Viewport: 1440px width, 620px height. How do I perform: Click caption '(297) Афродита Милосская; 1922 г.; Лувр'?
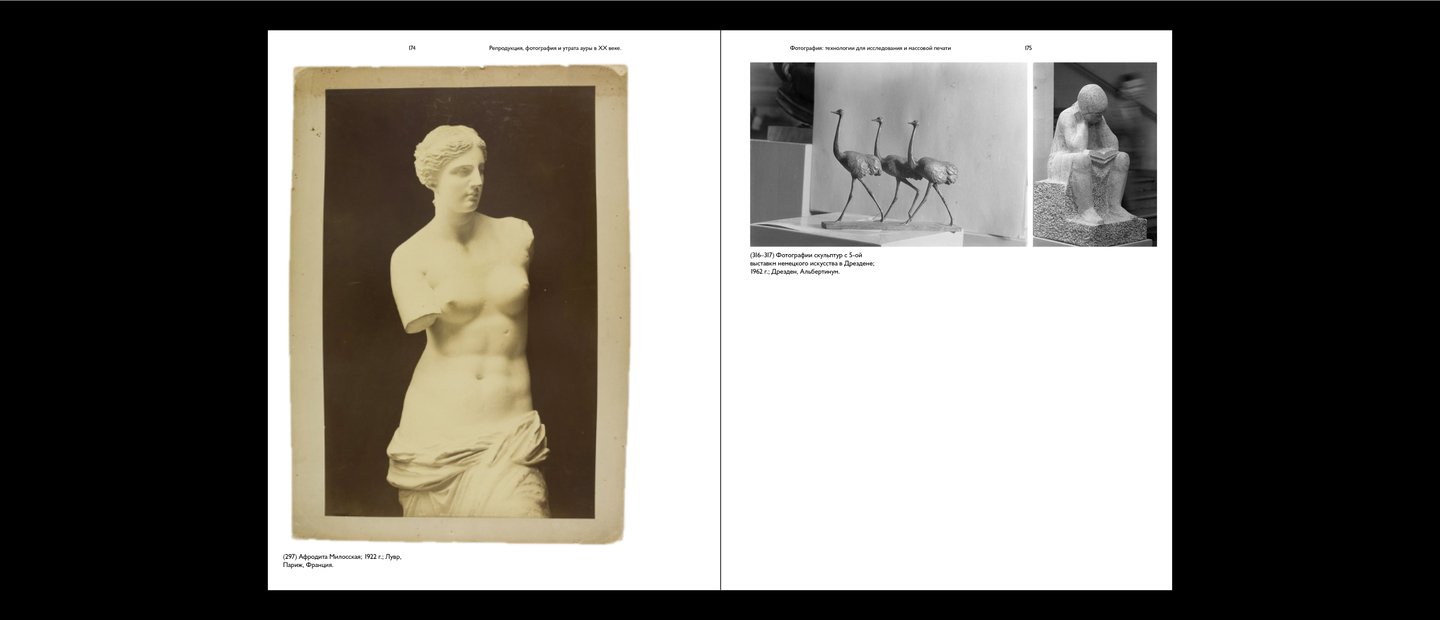(x=342, y=556)
